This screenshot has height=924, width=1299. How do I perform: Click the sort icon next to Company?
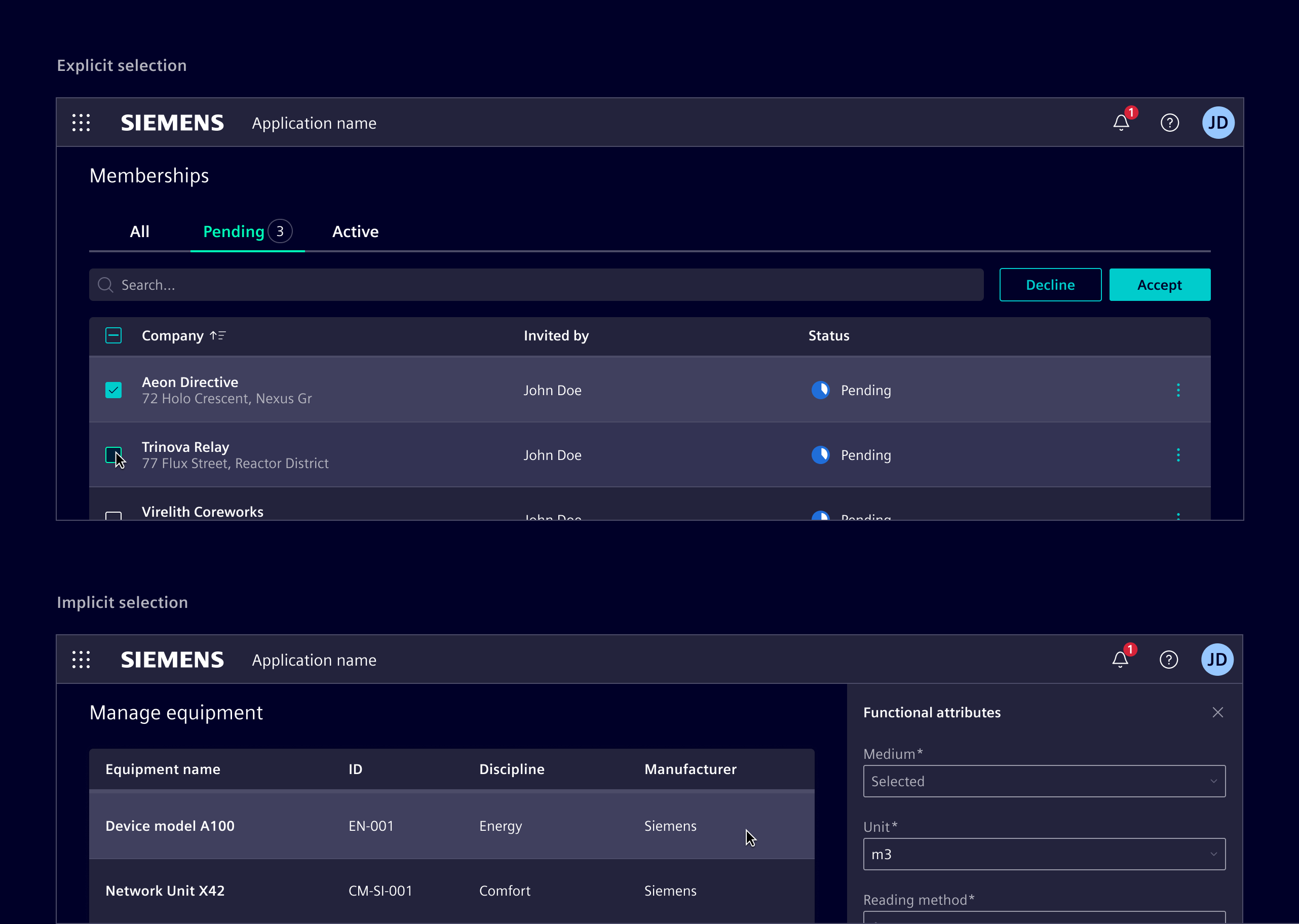pyautogui.click(x=217, y=335)
